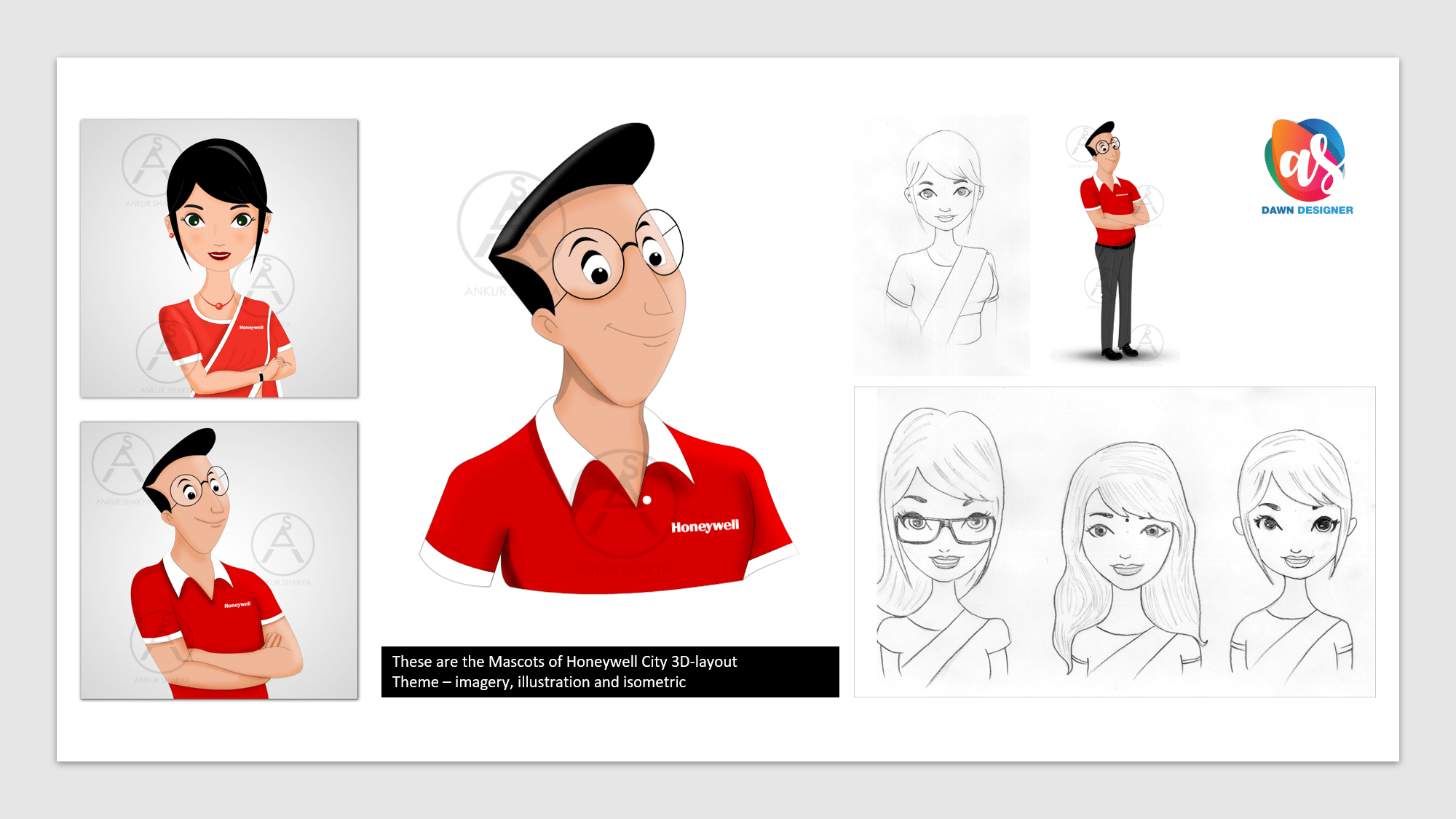Viewport: 1456px width, 819px height.
Task: Click the large central male mascot bust
Action: 609,358
